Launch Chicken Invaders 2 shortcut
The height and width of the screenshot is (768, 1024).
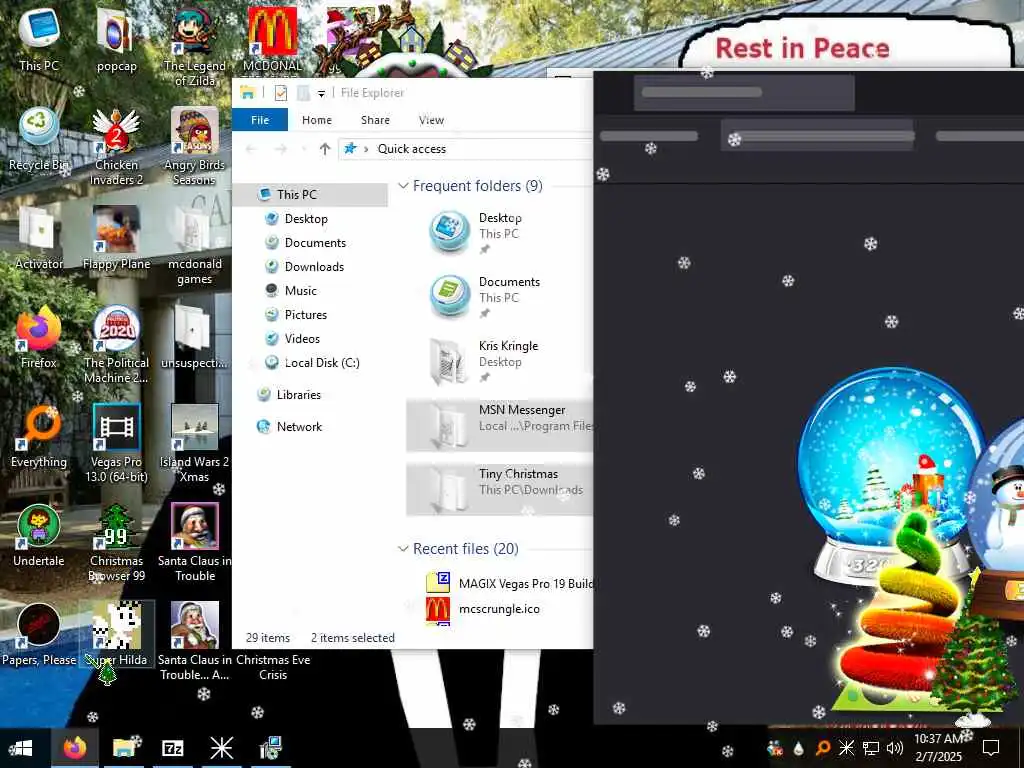point(116,146)
